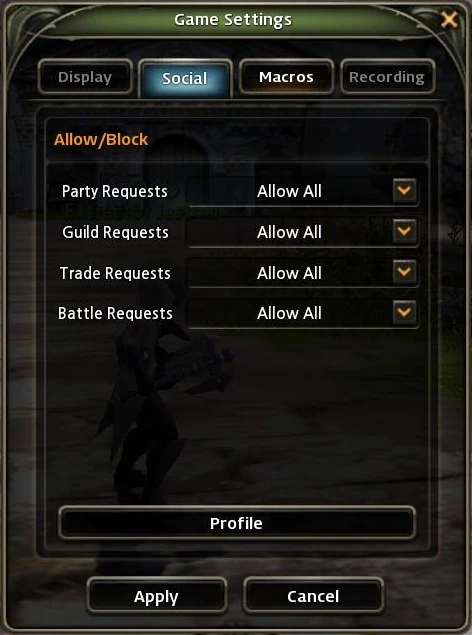Select the Social tab
This screenshot has width=472, height=635.
pos(185,78)
